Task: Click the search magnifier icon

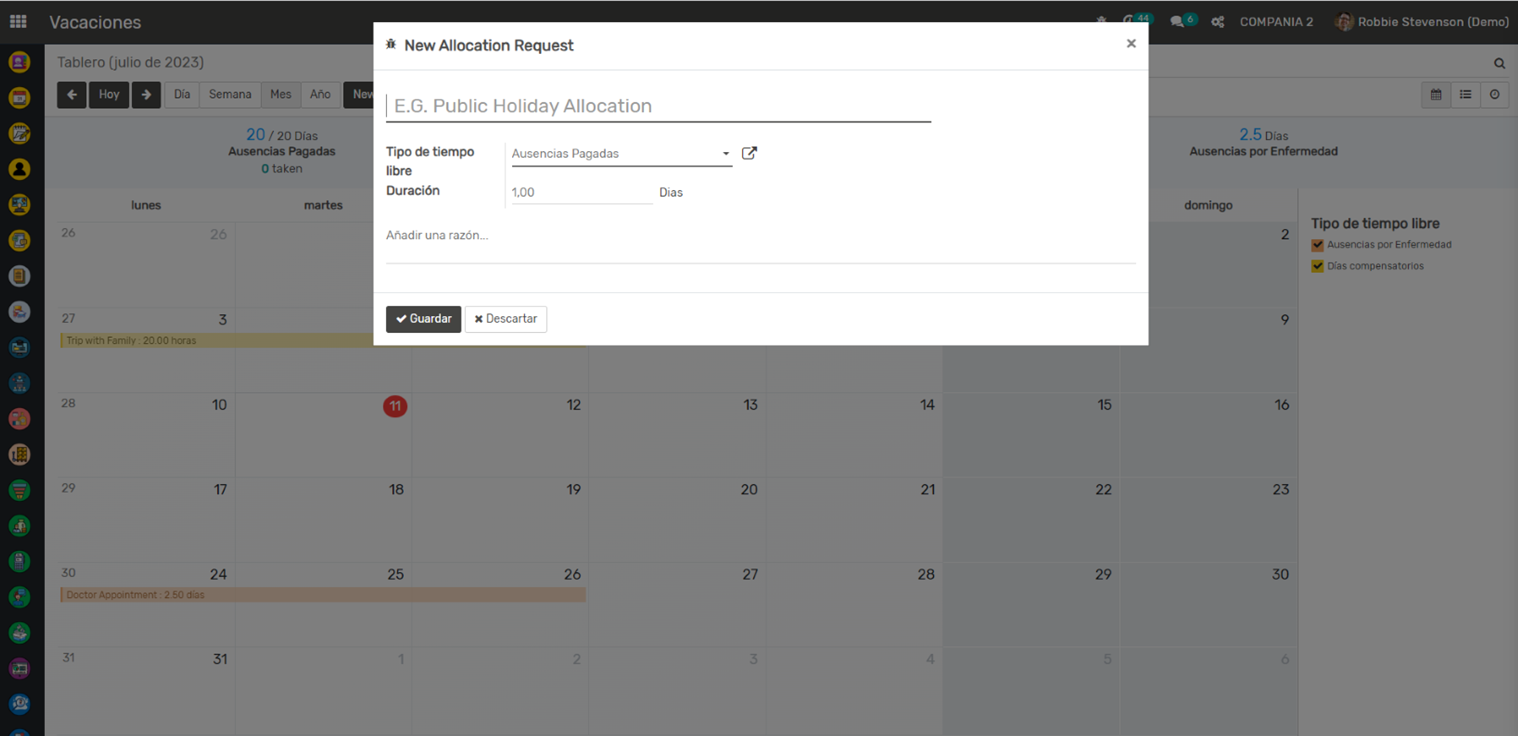Action: point(1499,63)
